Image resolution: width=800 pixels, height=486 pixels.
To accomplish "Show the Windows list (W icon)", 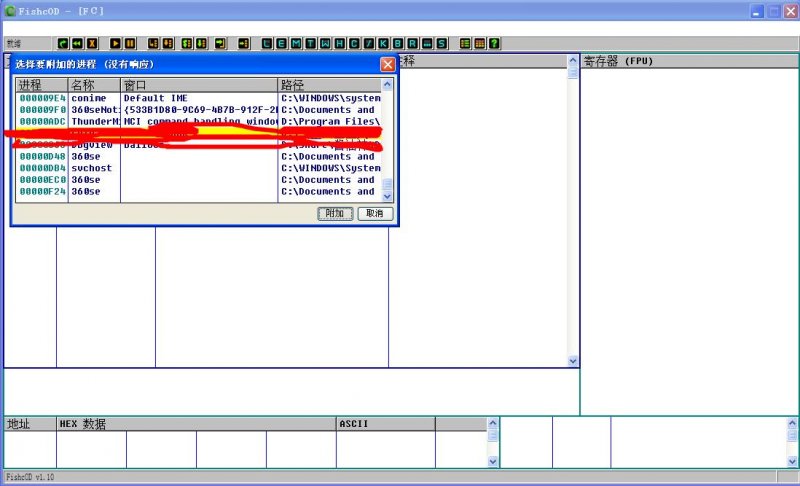I will coord(325,43).
